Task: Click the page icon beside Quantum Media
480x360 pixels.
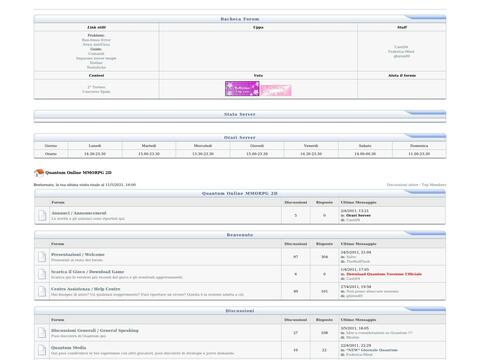Action: (x=42, y=350)
